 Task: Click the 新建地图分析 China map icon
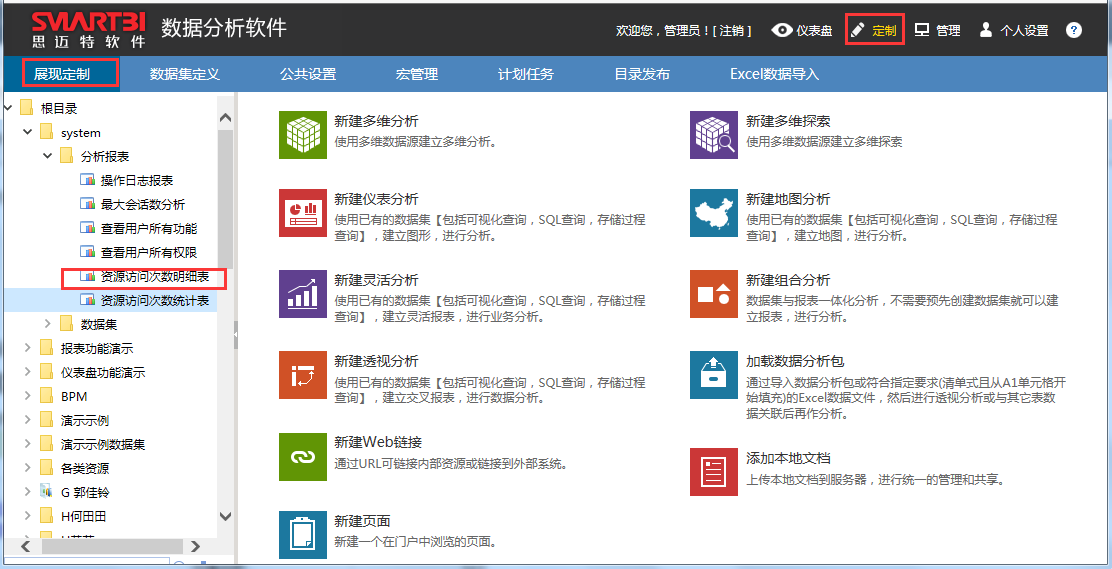(713, 213)
